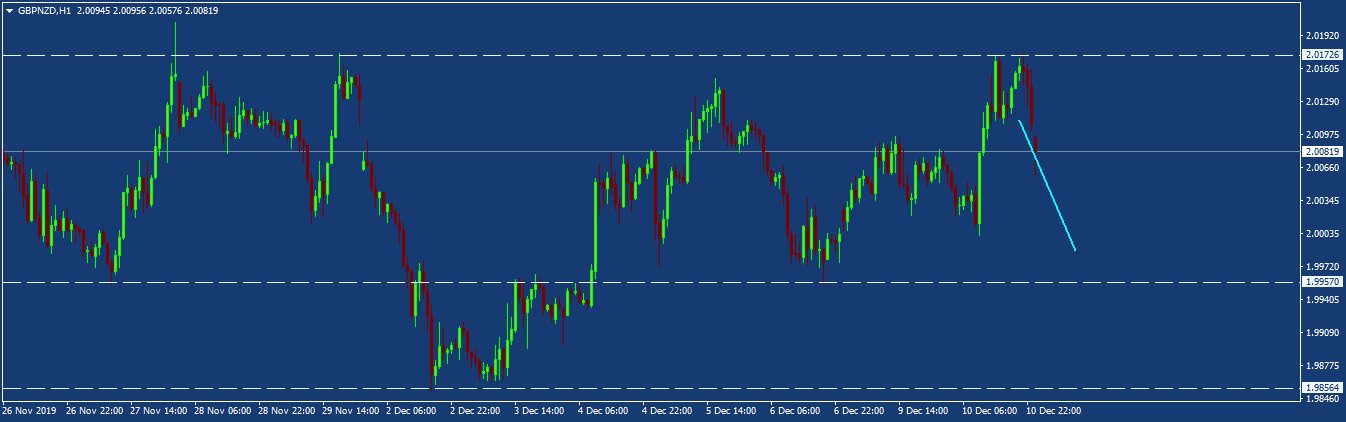Click the 29 Nov 14:00 time label
The width and height of the screenshot is (1346, 422).
pos(350,411)
